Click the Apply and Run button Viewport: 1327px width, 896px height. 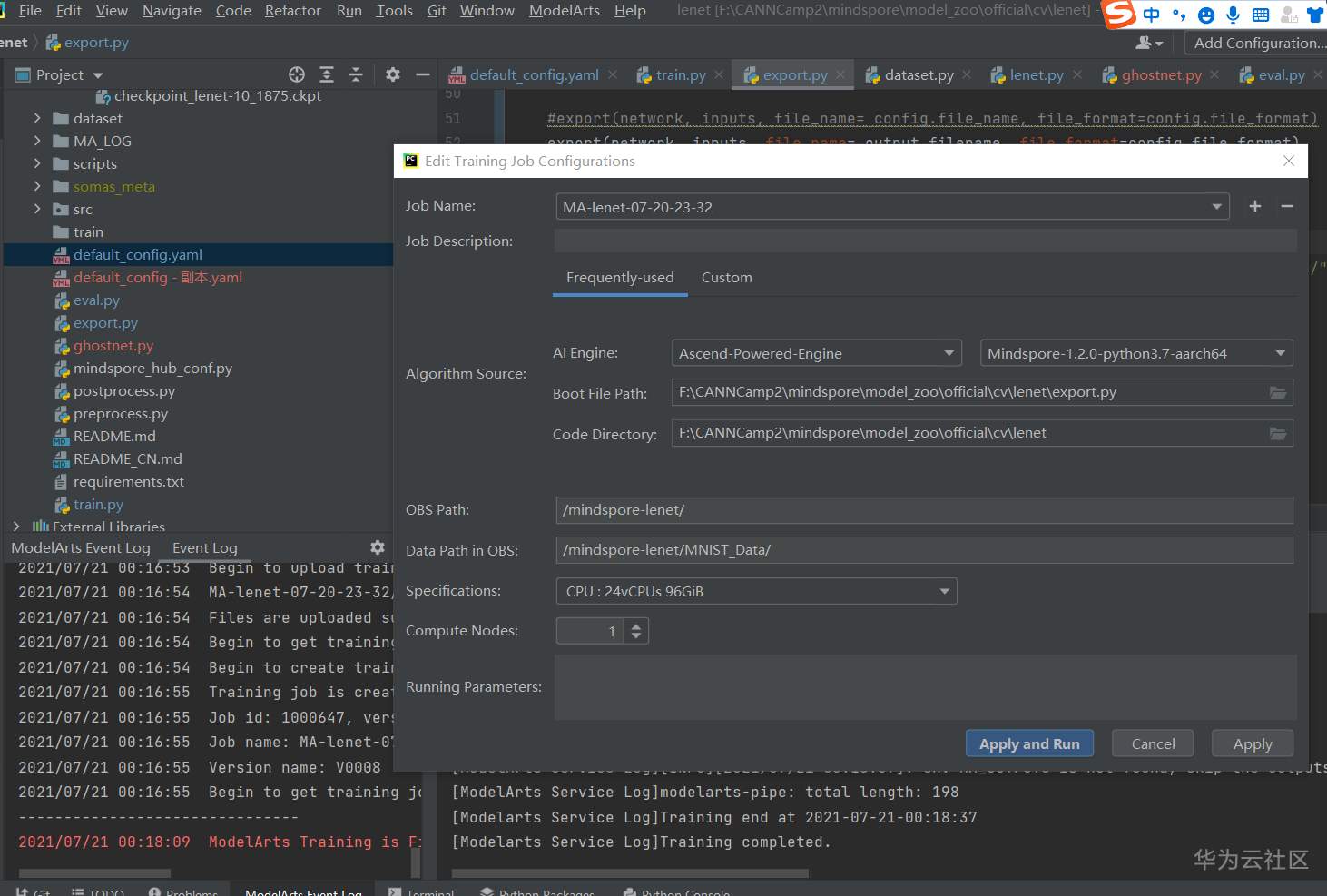tap(1029, 743)
